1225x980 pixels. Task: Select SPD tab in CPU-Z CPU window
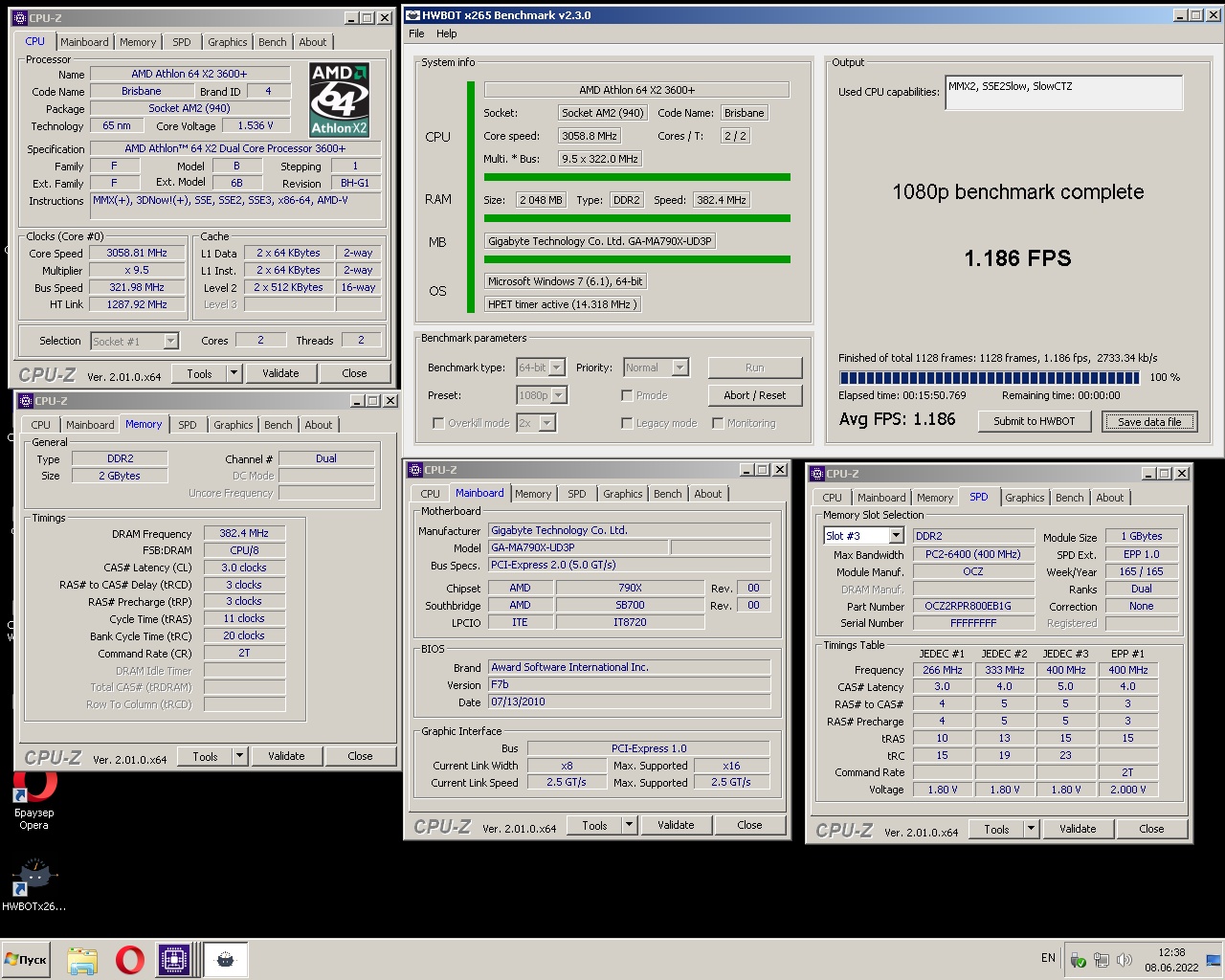point(182,42)
